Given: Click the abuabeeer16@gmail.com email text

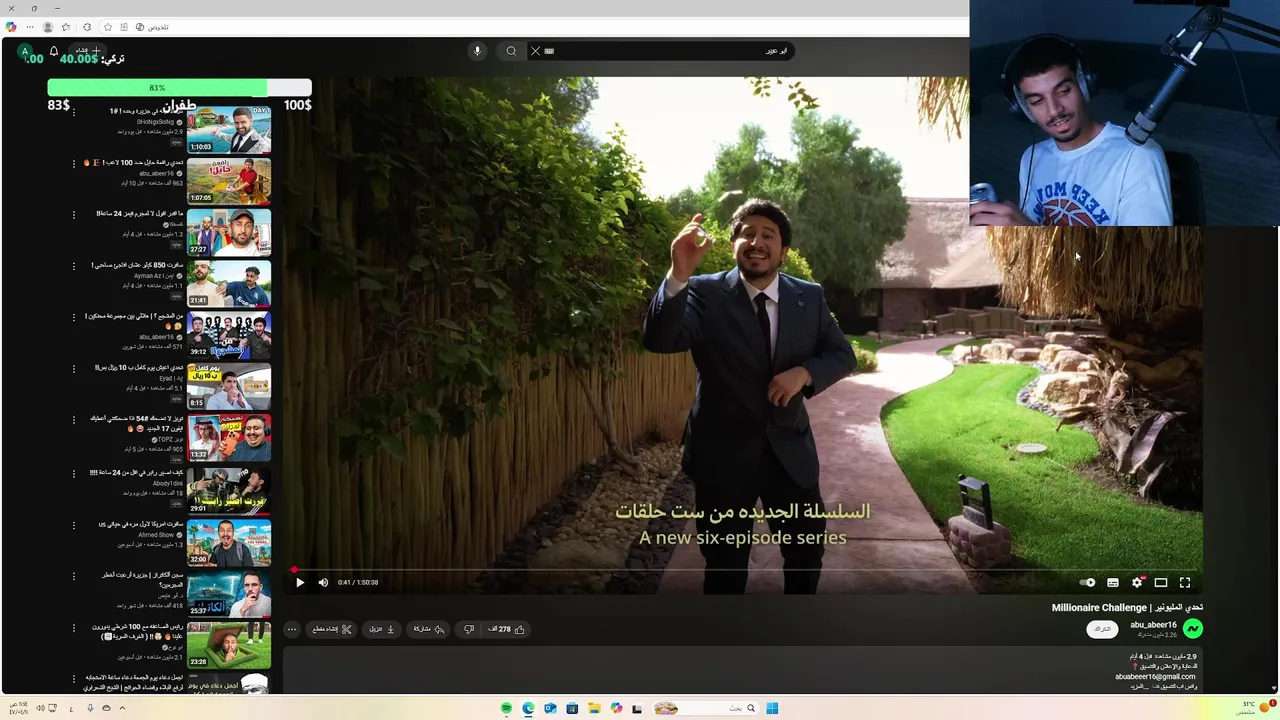Looking at the screenshot, I should point(1155,677).
